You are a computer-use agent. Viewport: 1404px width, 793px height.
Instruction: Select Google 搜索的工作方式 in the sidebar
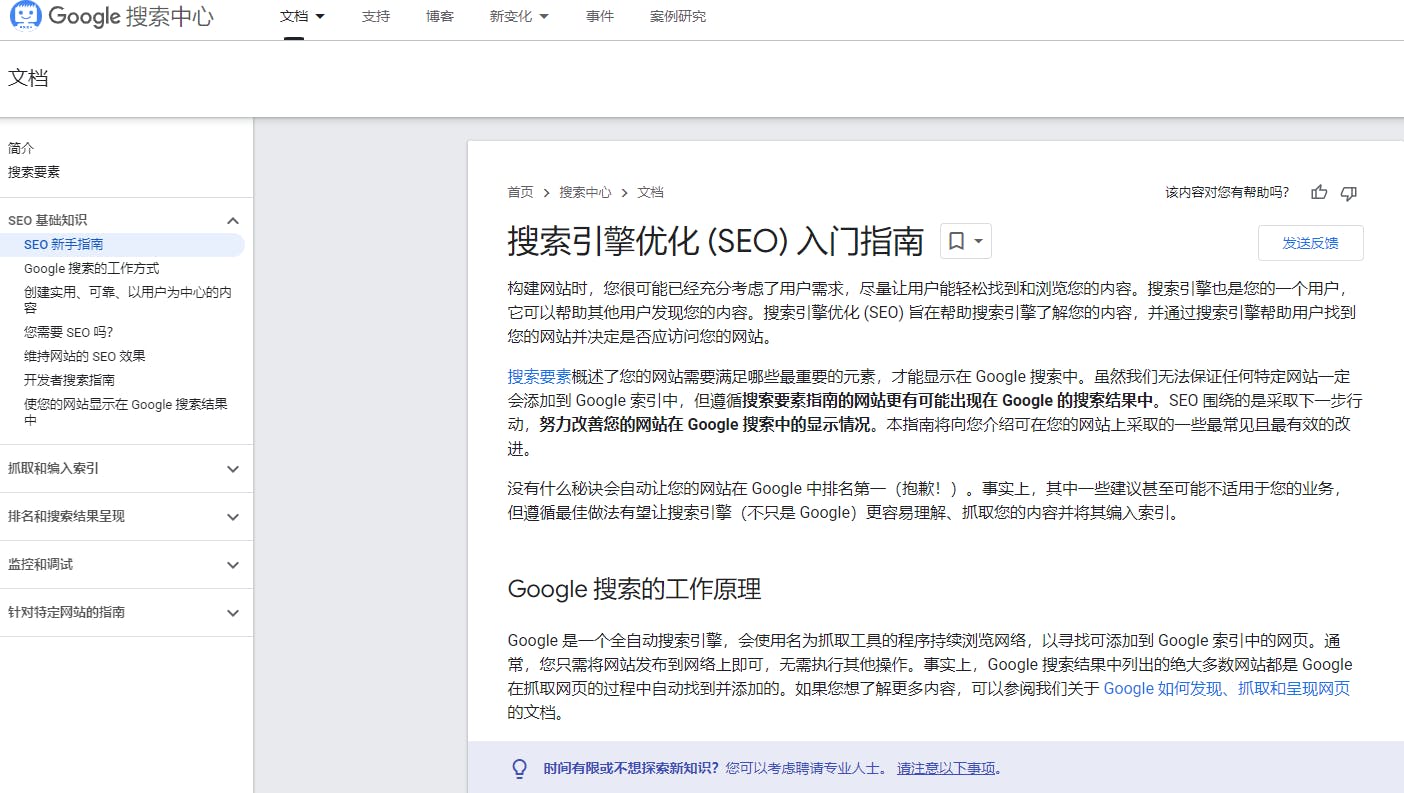(x=91, y=269)
